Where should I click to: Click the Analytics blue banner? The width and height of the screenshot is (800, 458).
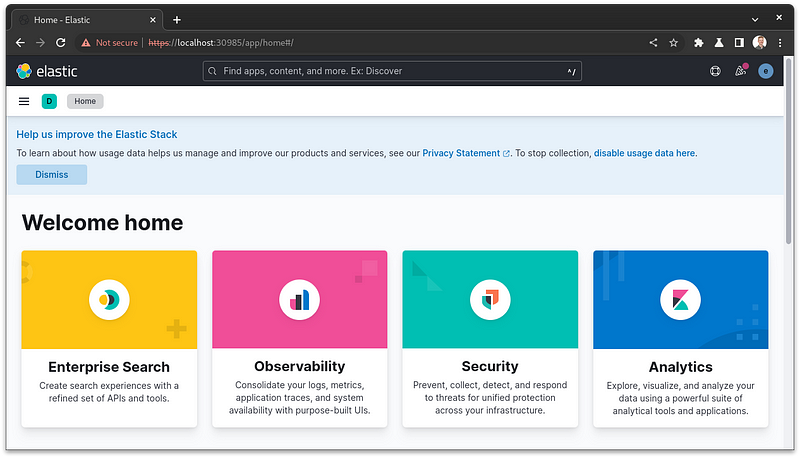[x=681, y=299]
